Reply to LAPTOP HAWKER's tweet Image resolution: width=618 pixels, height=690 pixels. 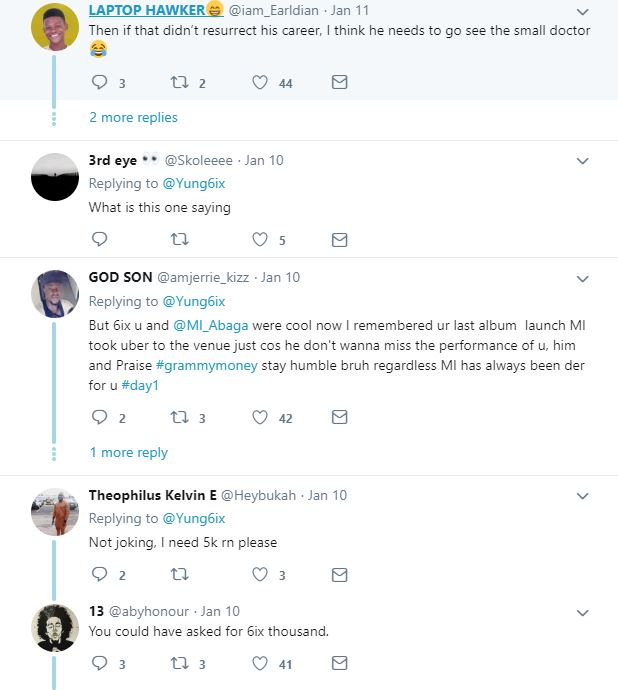99,82
